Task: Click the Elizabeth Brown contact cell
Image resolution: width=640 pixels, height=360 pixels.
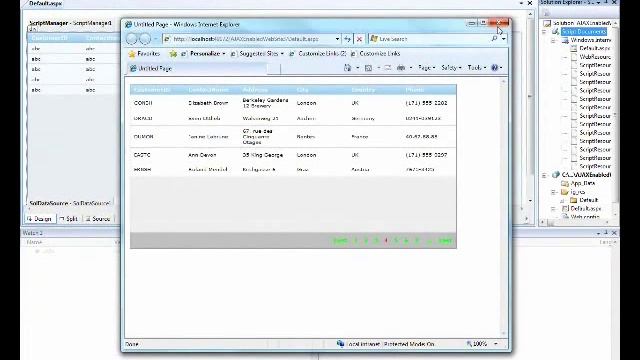Action: (208, 103)
